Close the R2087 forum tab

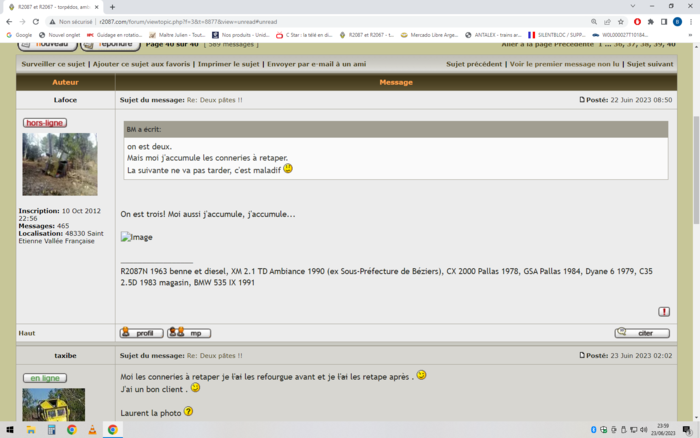coord(96,7)
